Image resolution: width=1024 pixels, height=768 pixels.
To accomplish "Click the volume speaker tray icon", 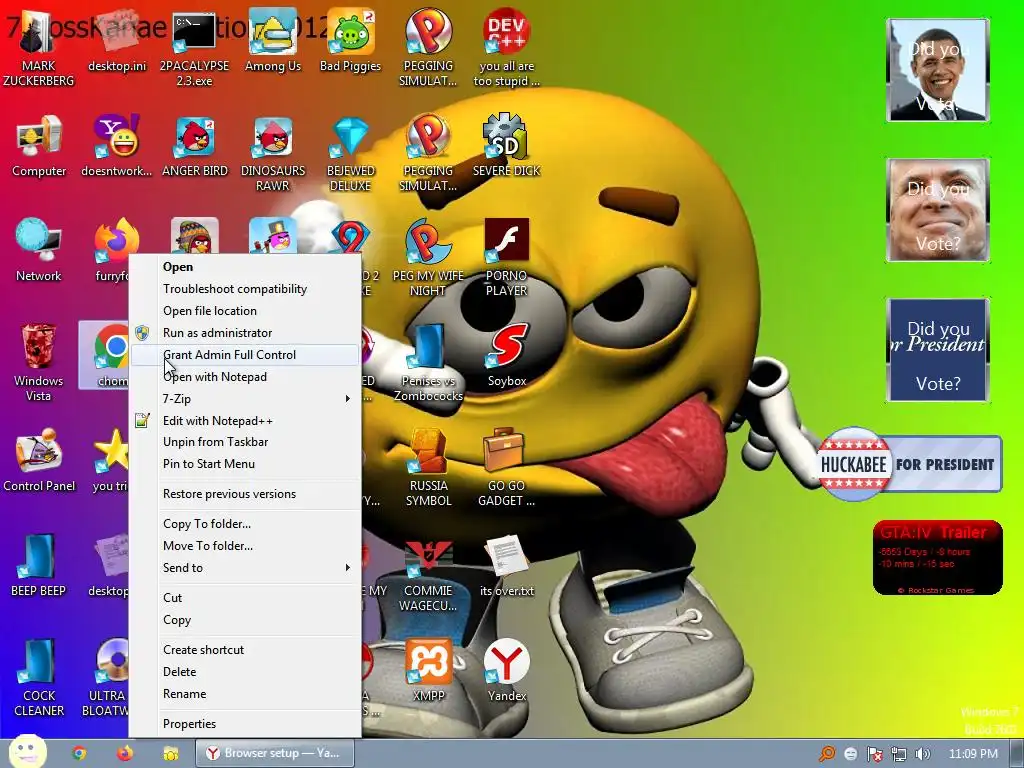I will [x=922, y=754].
